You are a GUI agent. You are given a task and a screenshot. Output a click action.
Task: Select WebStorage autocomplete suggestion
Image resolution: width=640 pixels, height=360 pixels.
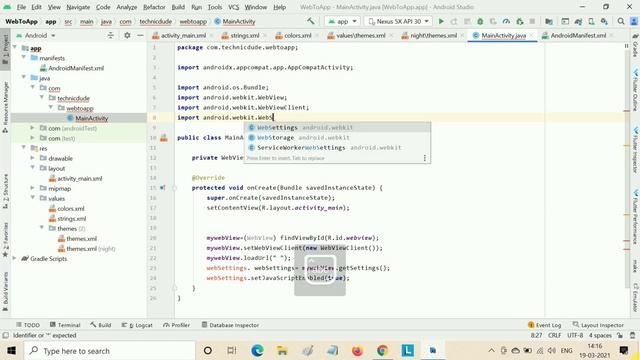337,138
